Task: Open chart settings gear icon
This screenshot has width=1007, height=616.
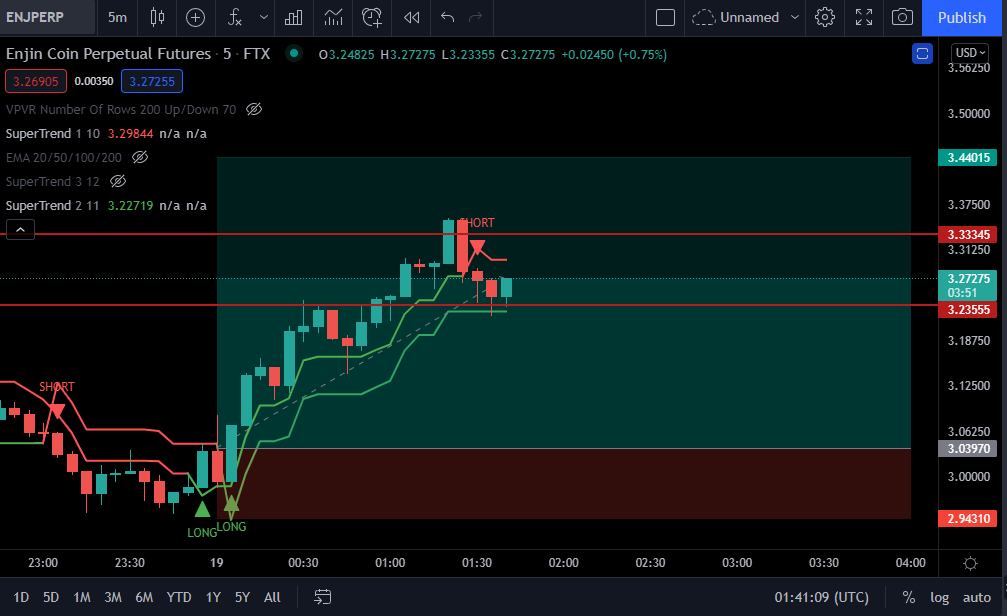Action: pos(825,17)
